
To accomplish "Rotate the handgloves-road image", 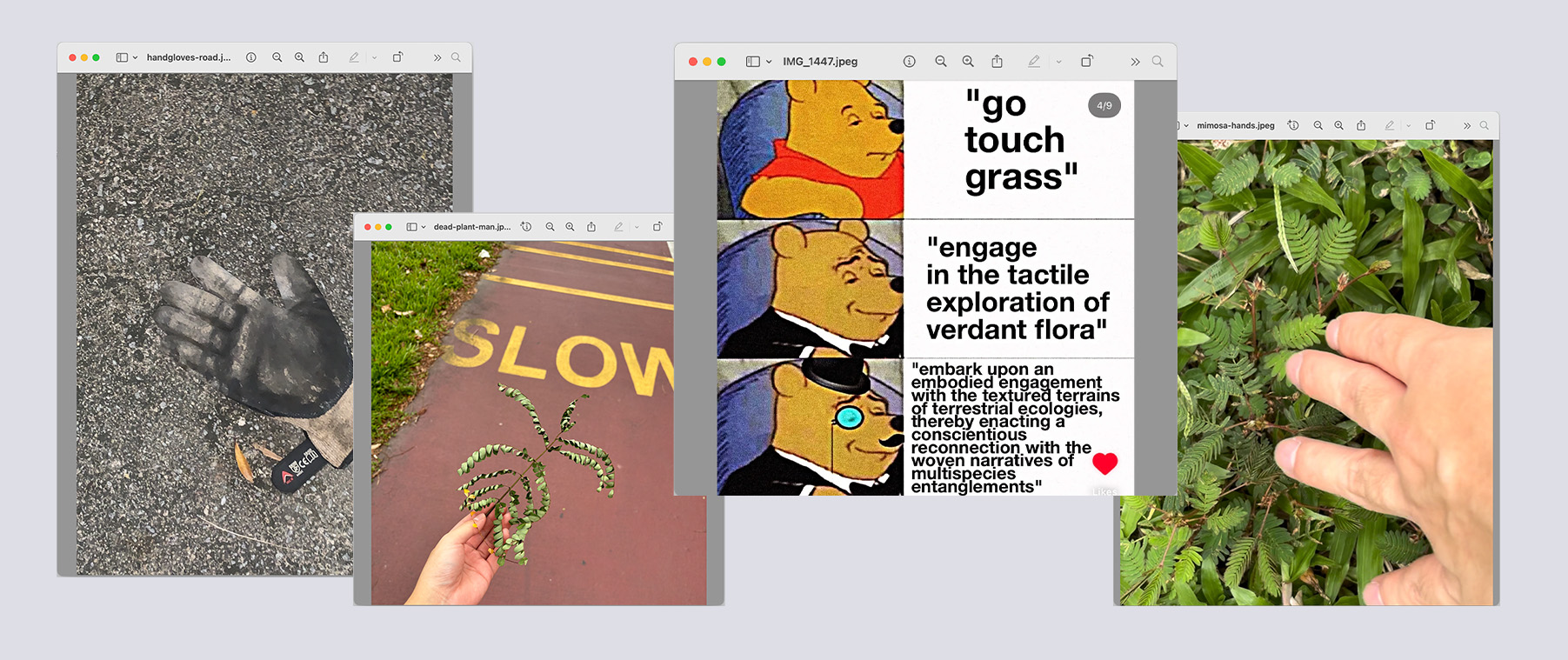I will pos(397,57).
